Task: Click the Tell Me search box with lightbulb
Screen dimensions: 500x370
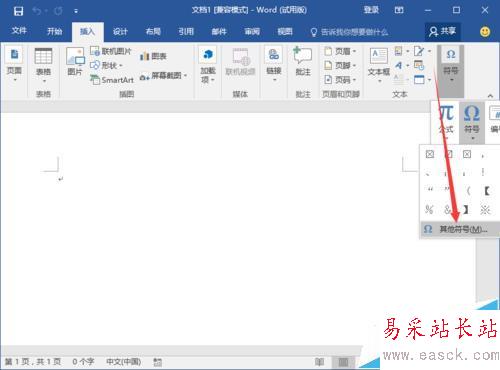Action: click(x=349, y=32)
